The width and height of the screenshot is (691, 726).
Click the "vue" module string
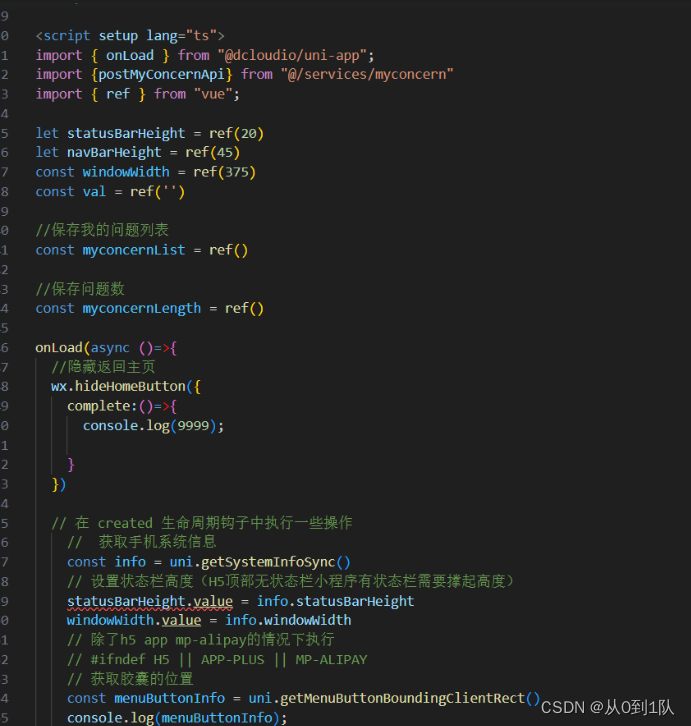(x=213, y=94)
